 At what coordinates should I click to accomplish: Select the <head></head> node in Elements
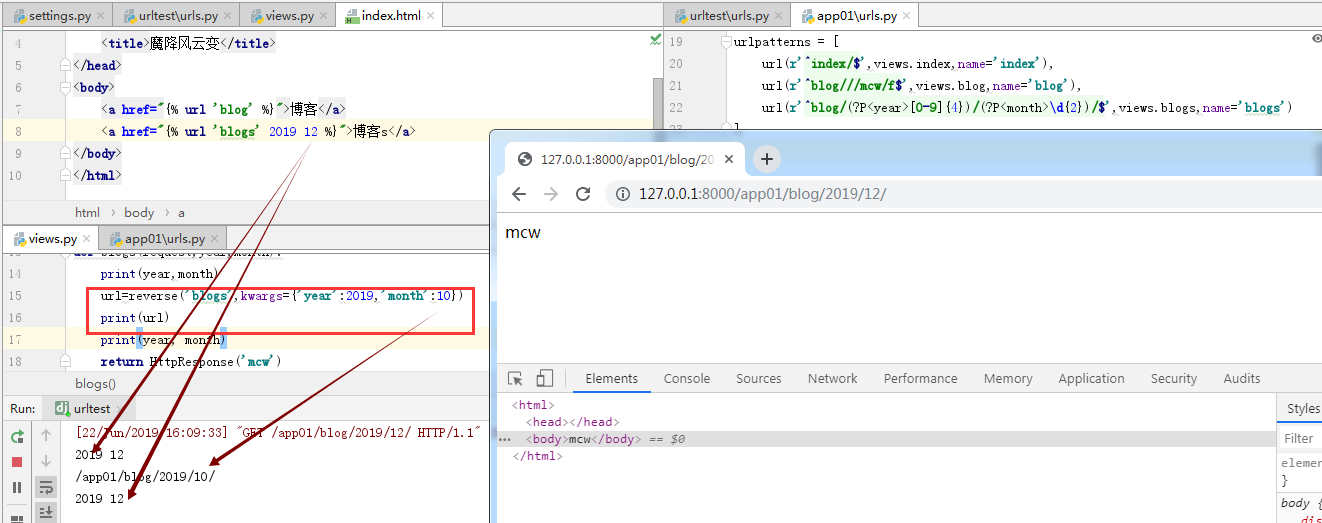pos(571,422)
